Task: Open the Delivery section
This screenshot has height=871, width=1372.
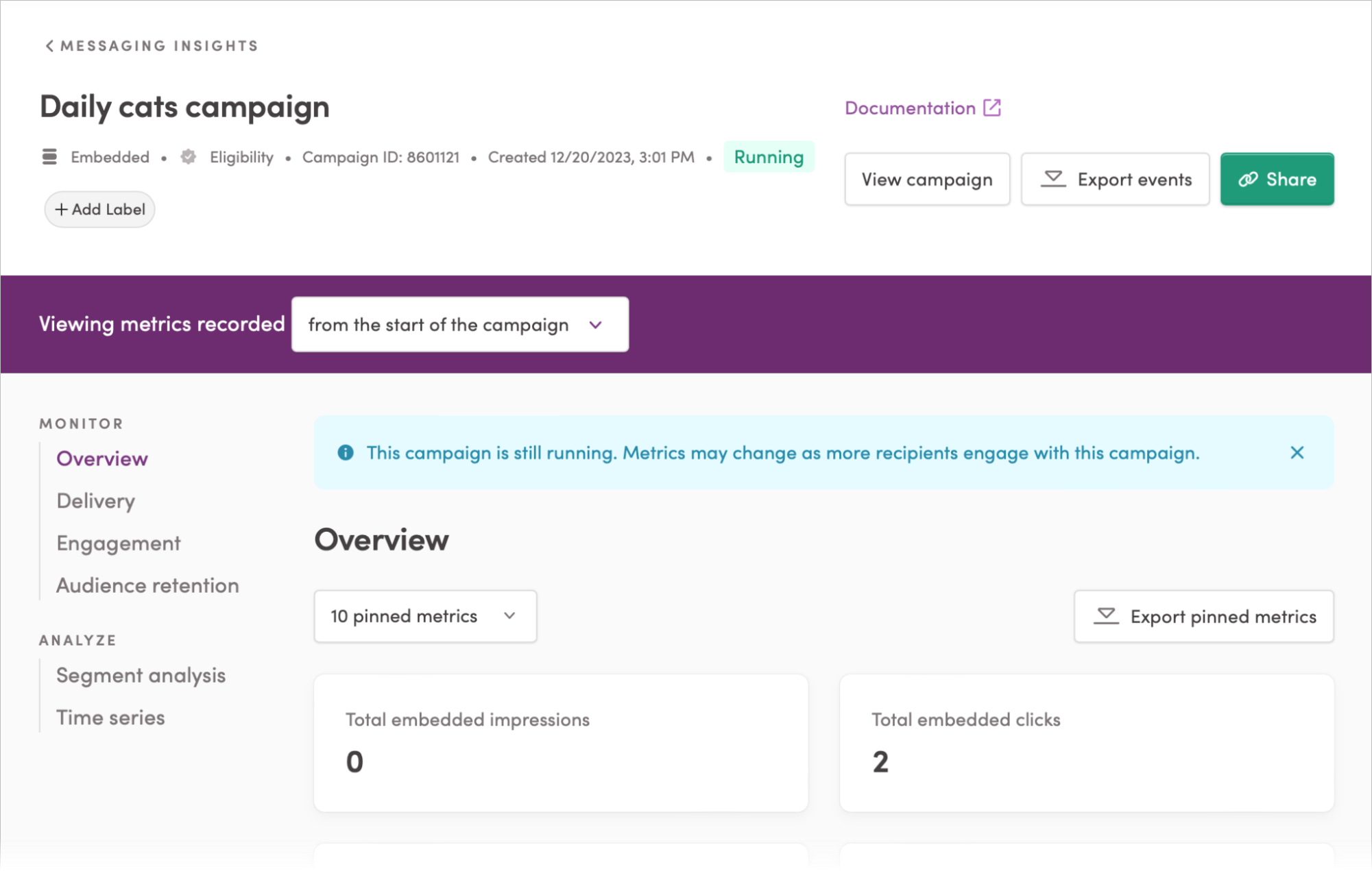Action: [96, 501]
